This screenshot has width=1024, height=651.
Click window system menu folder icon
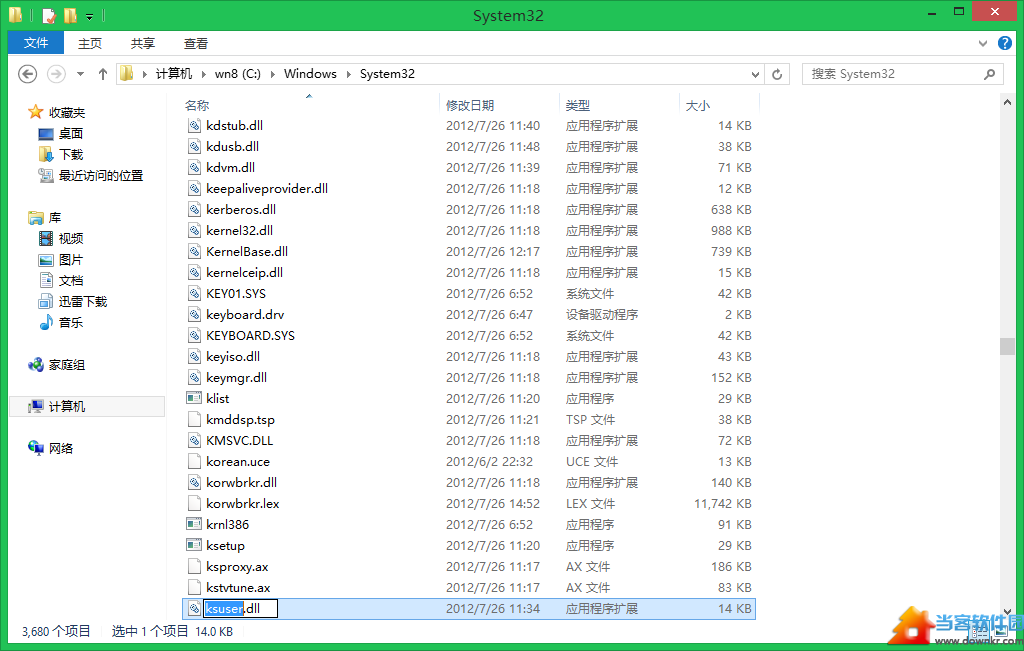point(16,15)
